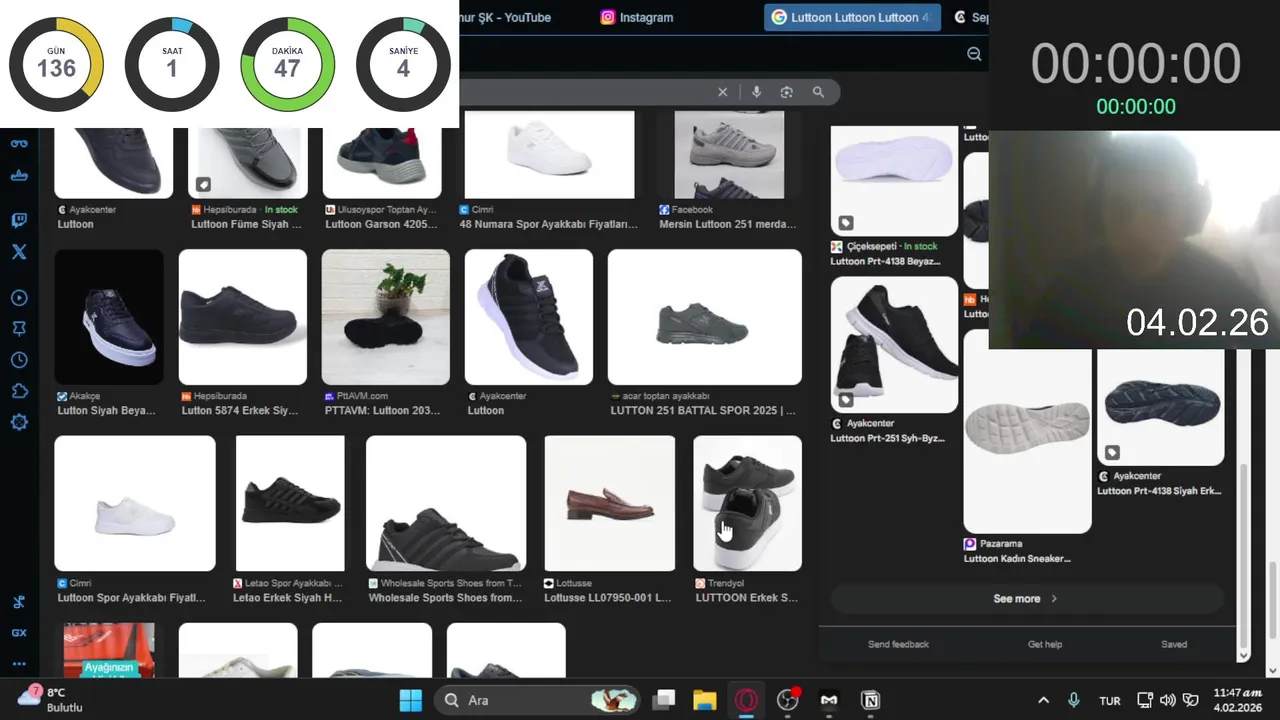This screenshot has height=720, width=1280.
Task: Click the weather widget showing 8°C Bulutlu
Action: (x=50, y=699)
